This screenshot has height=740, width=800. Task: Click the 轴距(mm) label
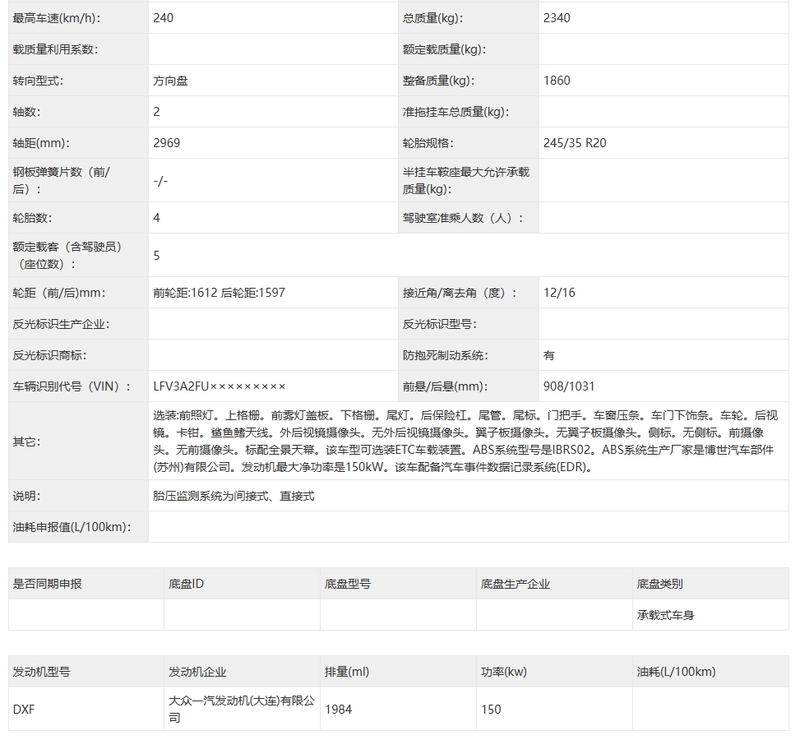[41, 143]
